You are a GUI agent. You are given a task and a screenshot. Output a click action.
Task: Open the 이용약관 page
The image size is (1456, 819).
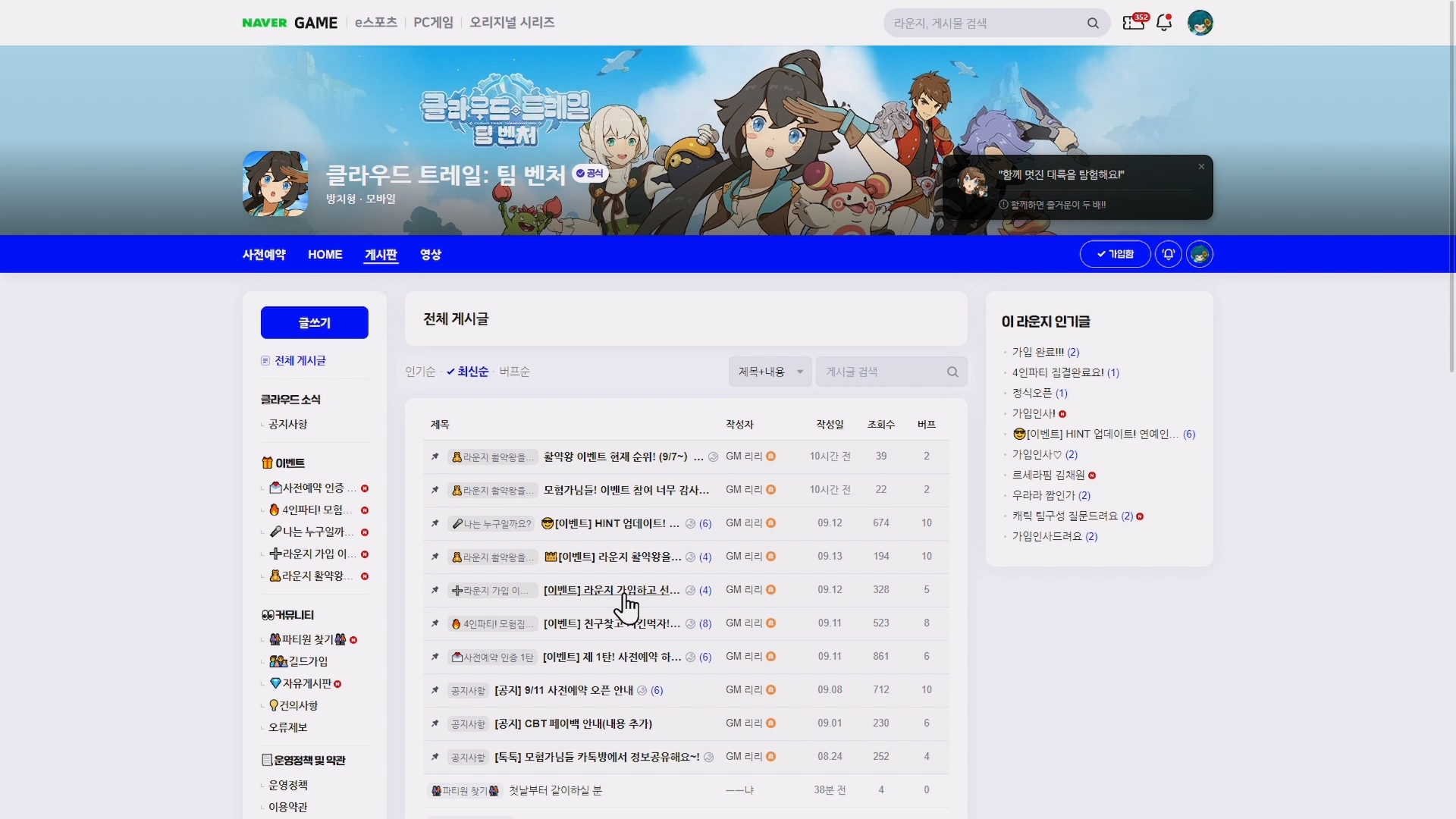click(288, 808)
